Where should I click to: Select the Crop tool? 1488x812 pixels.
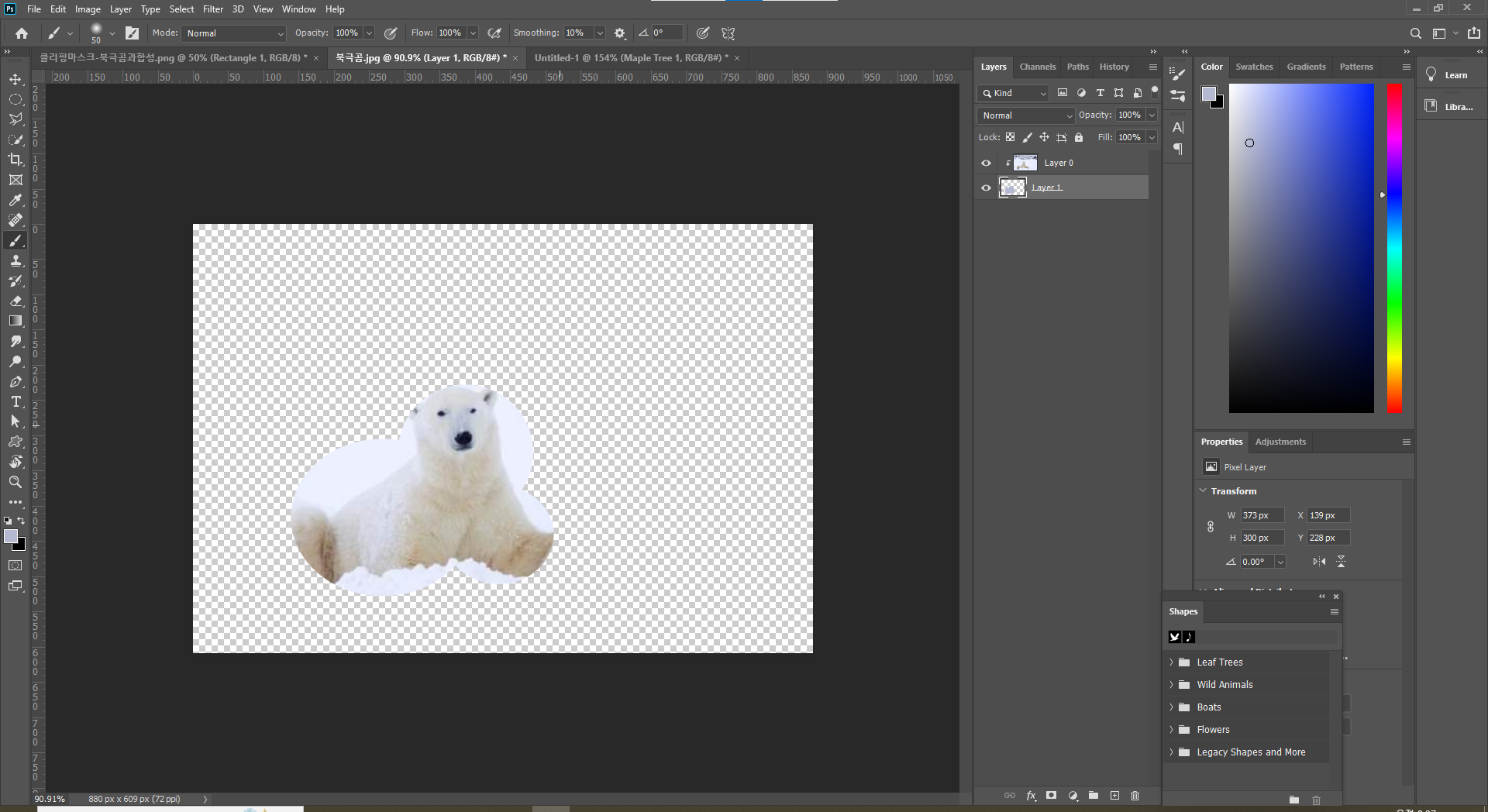click(x=15, y=160)
